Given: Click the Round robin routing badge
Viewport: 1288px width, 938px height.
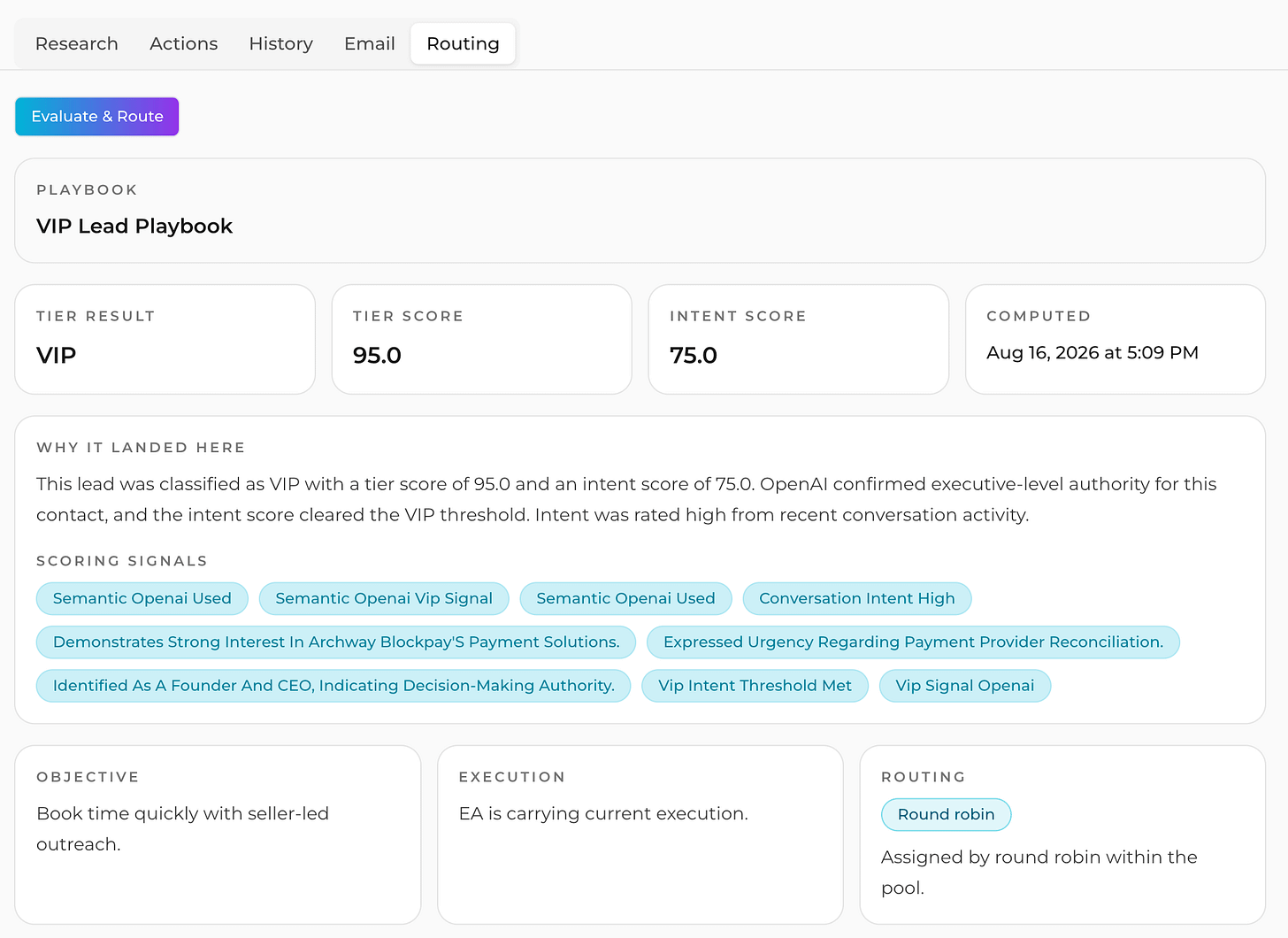Looking at the screenshot, I should click(946, 814).
